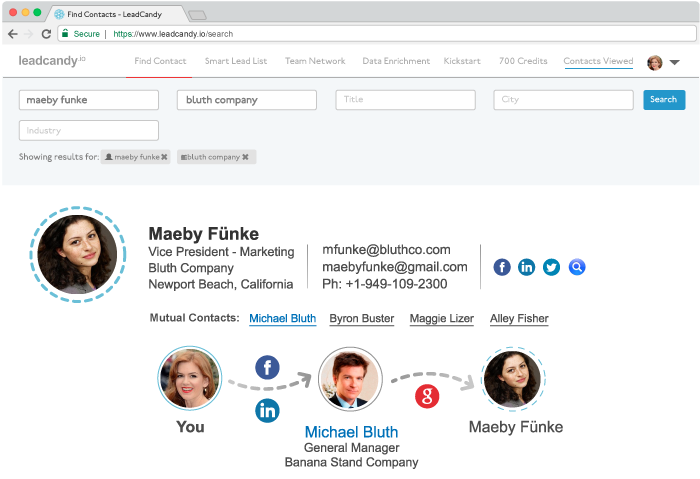
Task: Click the browser forward arrow
Action: tap(29, 34)
